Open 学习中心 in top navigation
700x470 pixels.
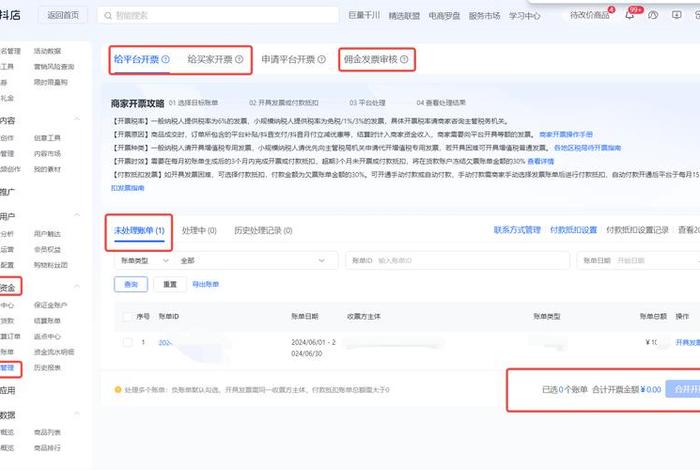[x=525, y=15]
